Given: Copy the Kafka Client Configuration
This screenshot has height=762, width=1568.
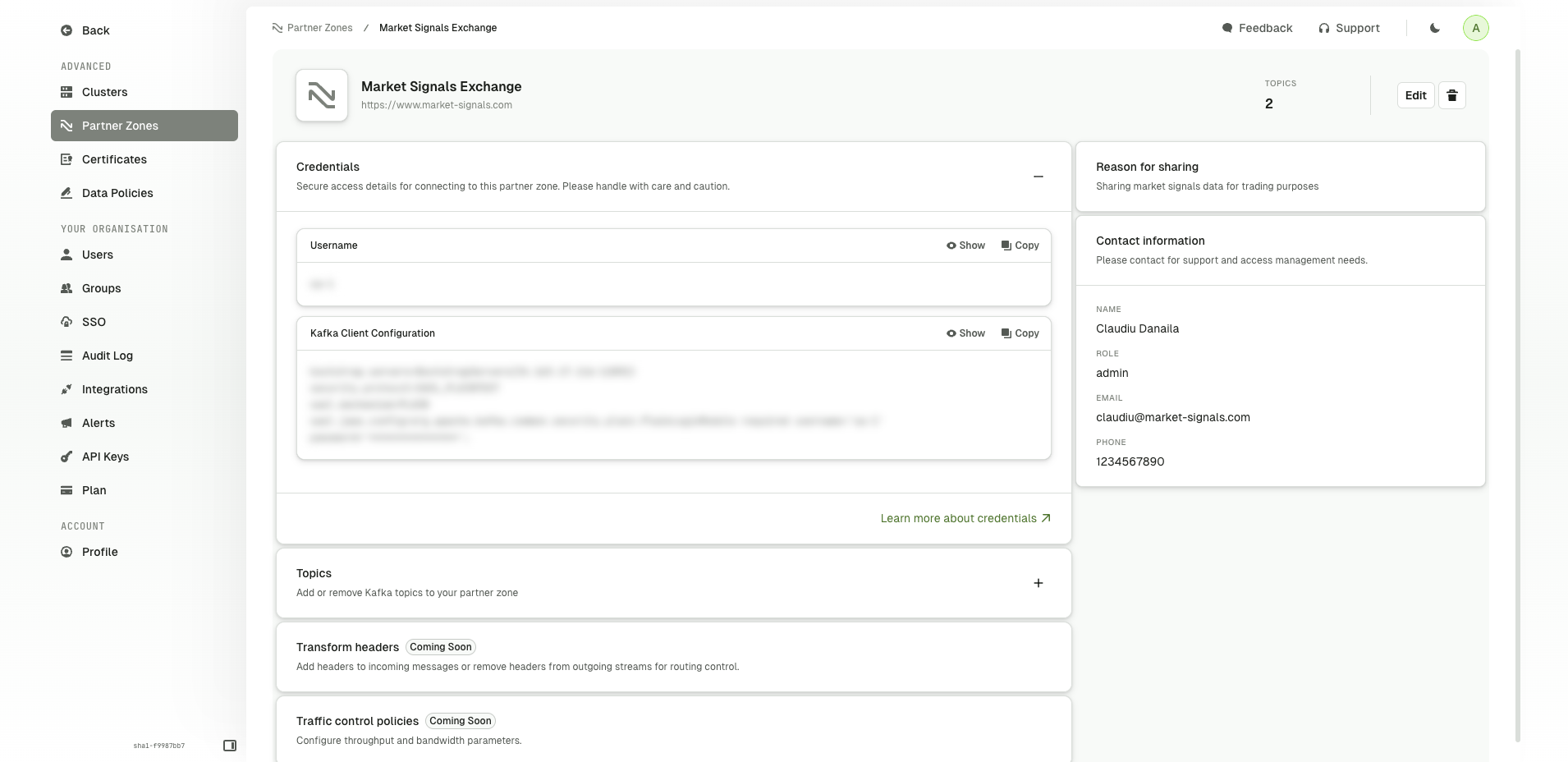Looking at the screenshot, I should (1020, 333).
